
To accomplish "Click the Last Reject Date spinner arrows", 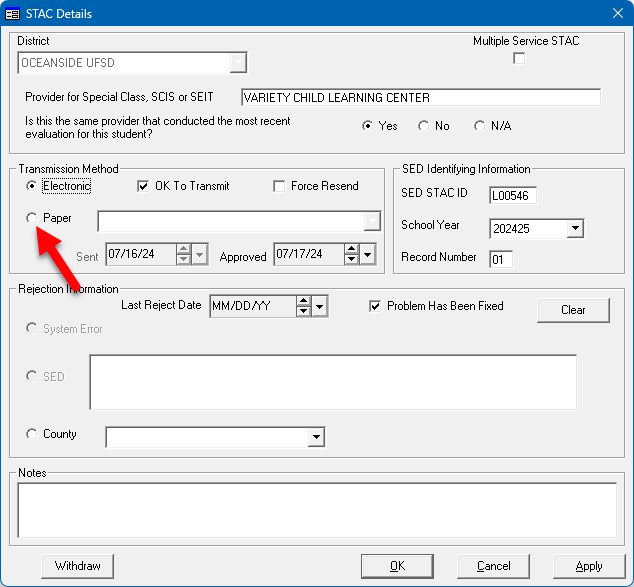I will tap(303, 307).
